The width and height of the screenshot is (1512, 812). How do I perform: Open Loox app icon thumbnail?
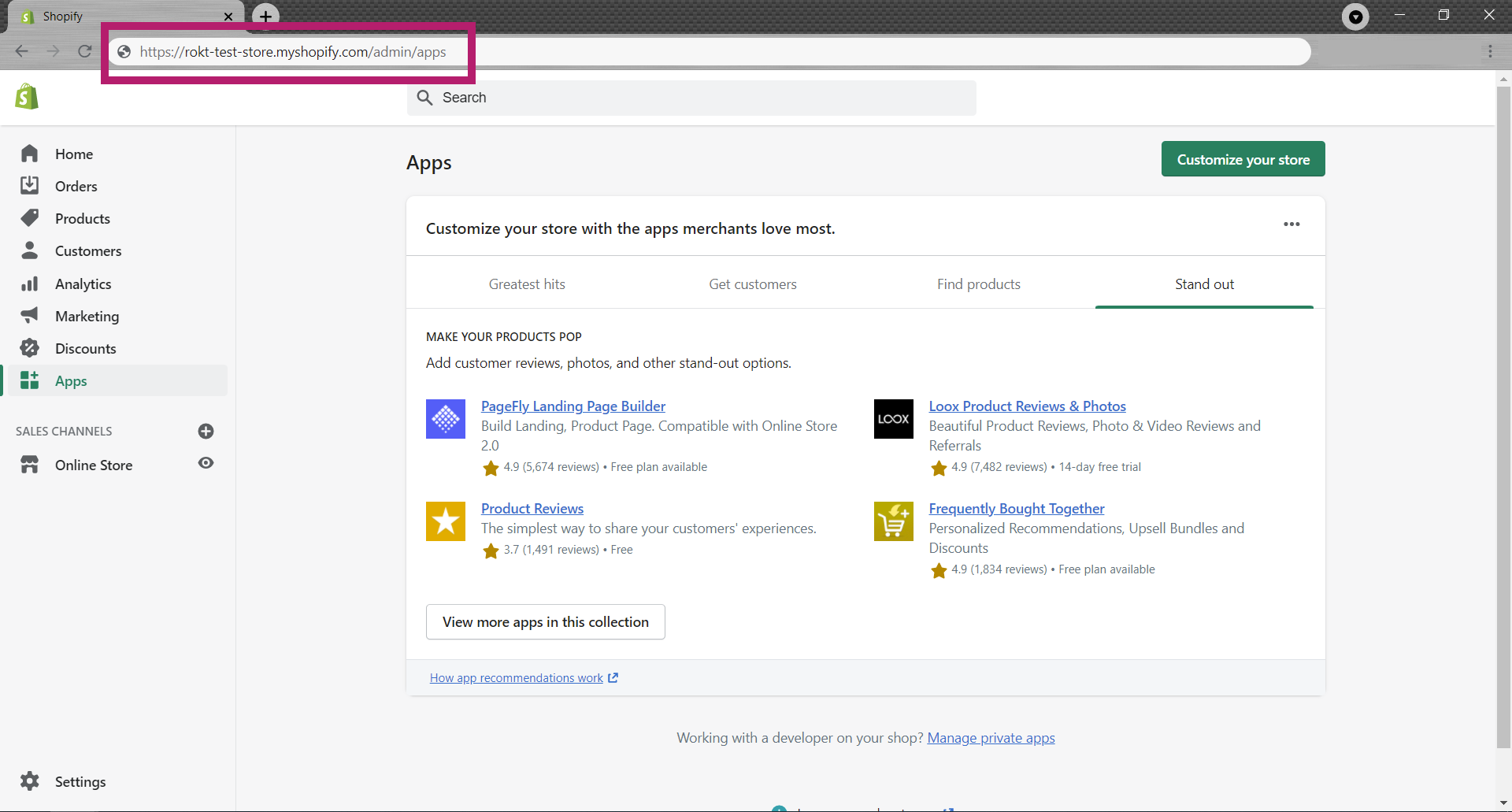894,419
